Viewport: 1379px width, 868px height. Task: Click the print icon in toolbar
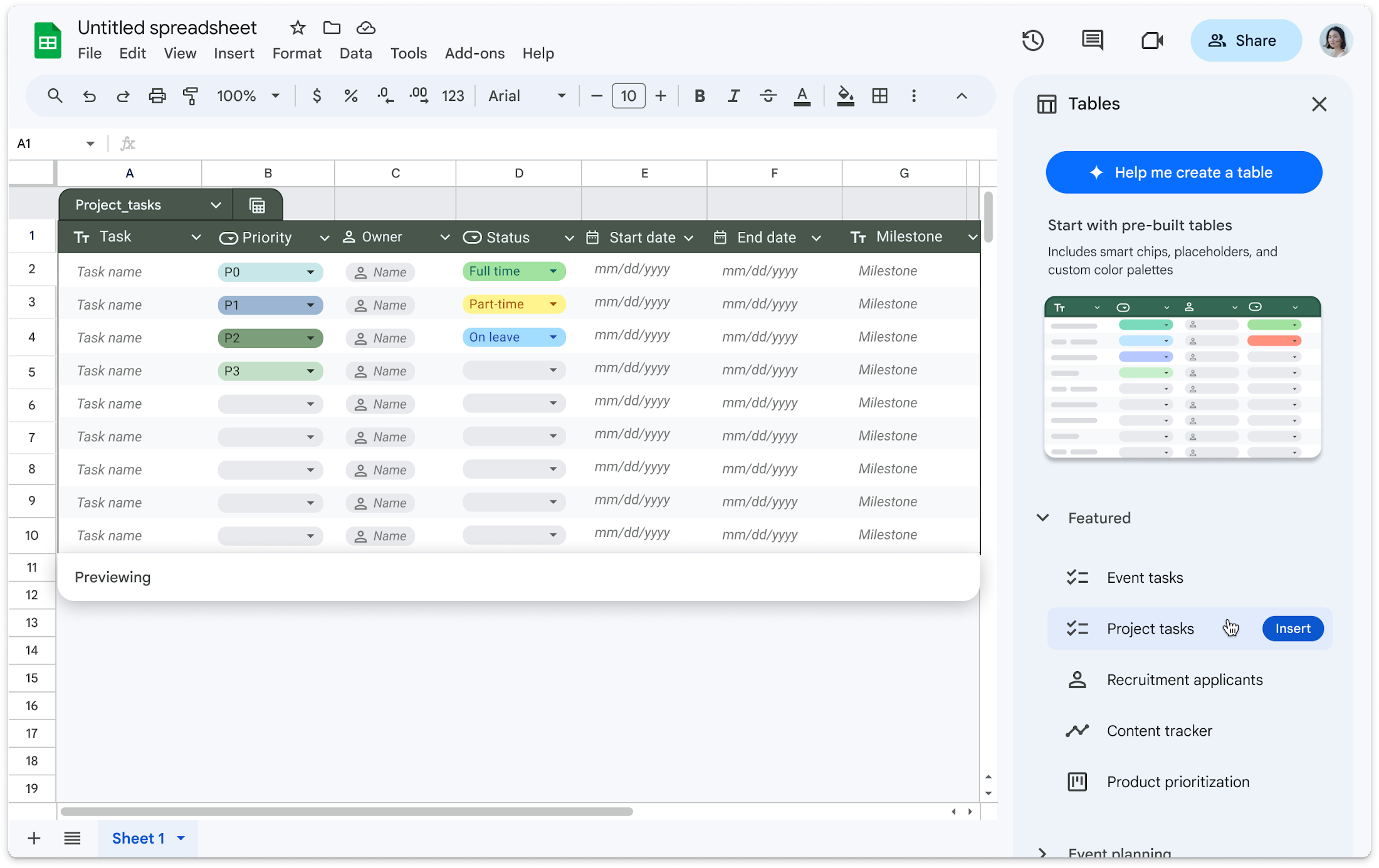tap(158, 95)
